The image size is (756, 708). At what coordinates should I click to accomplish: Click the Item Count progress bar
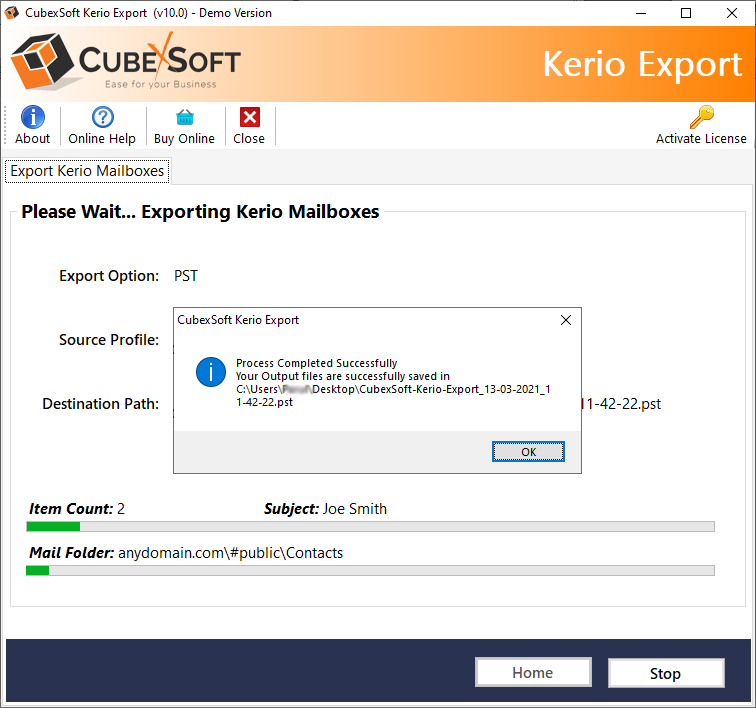pos(370,527)
